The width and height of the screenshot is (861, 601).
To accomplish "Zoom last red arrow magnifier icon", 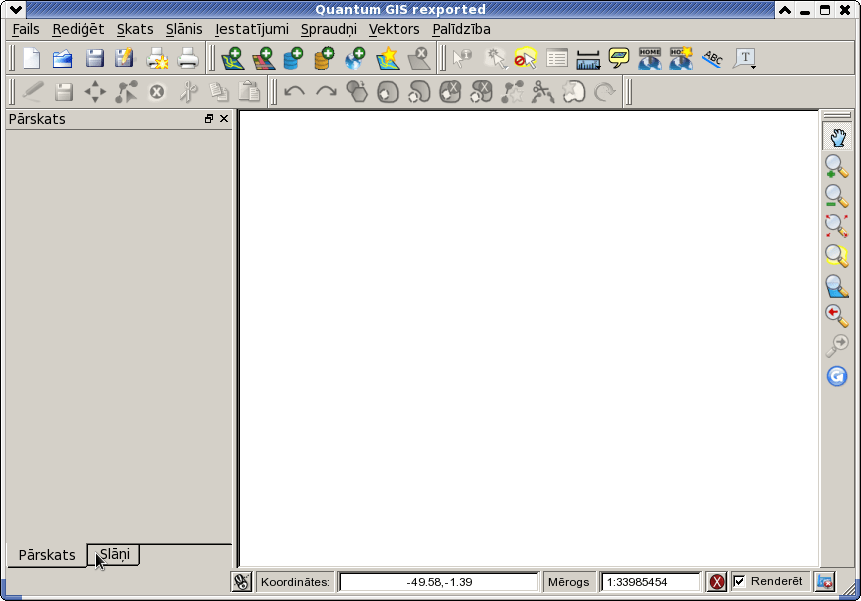I will tap(837, 316).
